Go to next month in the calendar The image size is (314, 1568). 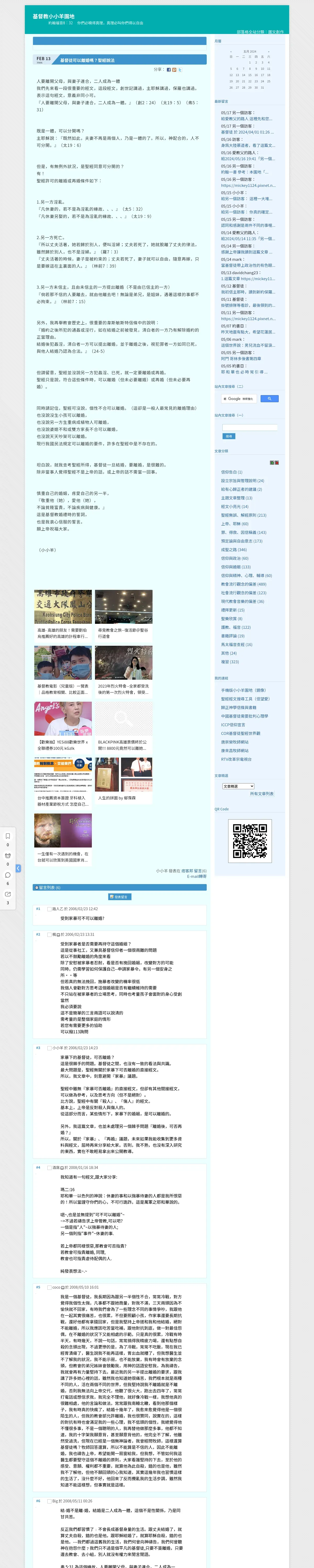[269, 52]
